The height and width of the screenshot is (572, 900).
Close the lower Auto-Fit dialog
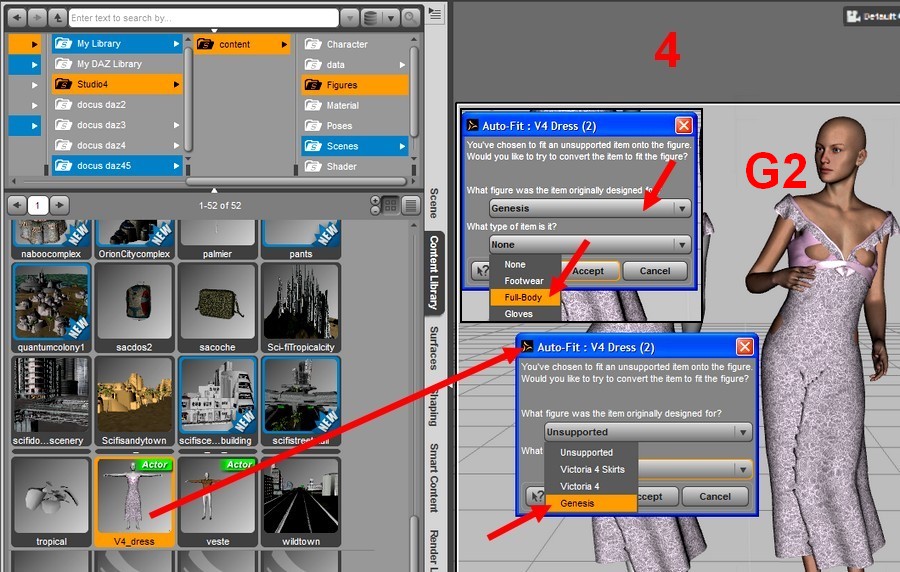744,347
